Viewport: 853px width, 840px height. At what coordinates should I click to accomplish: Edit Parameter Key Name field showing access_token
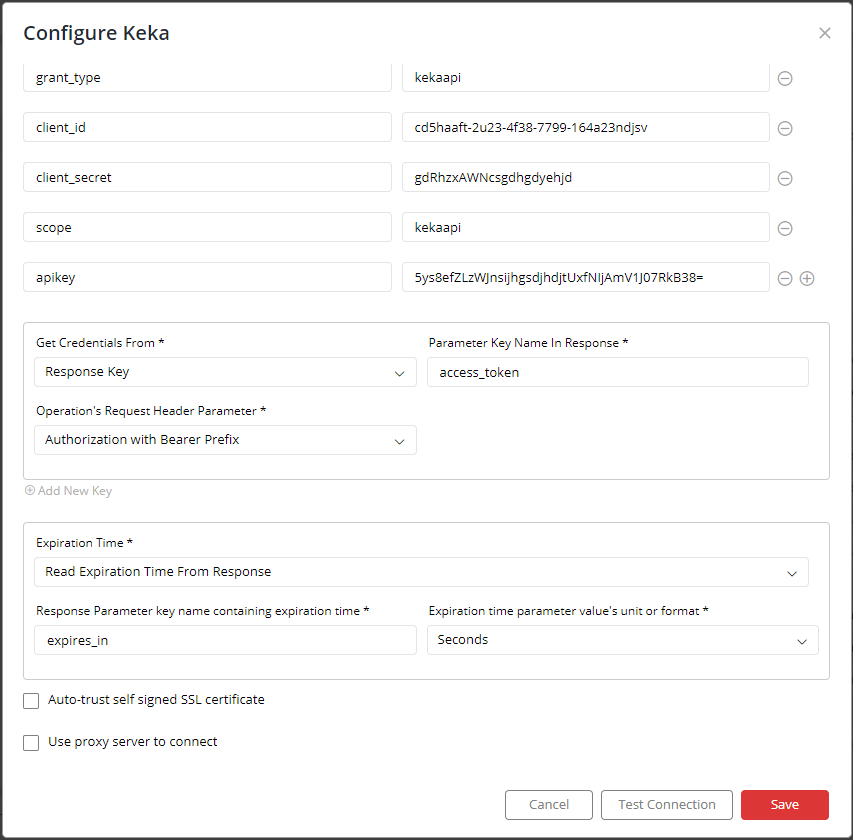617,372
